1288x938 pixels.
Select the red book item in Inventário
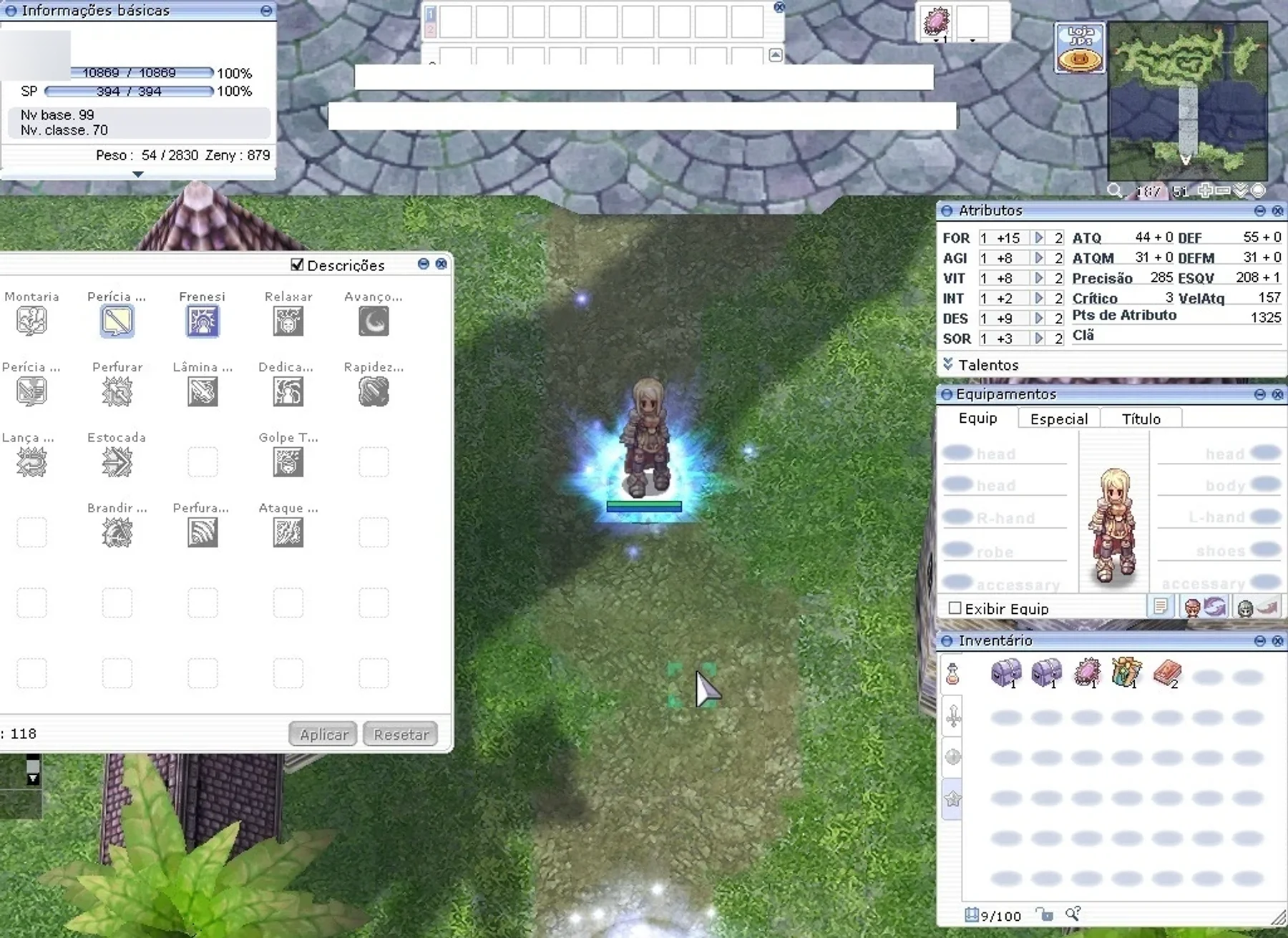click(1167, 673)
